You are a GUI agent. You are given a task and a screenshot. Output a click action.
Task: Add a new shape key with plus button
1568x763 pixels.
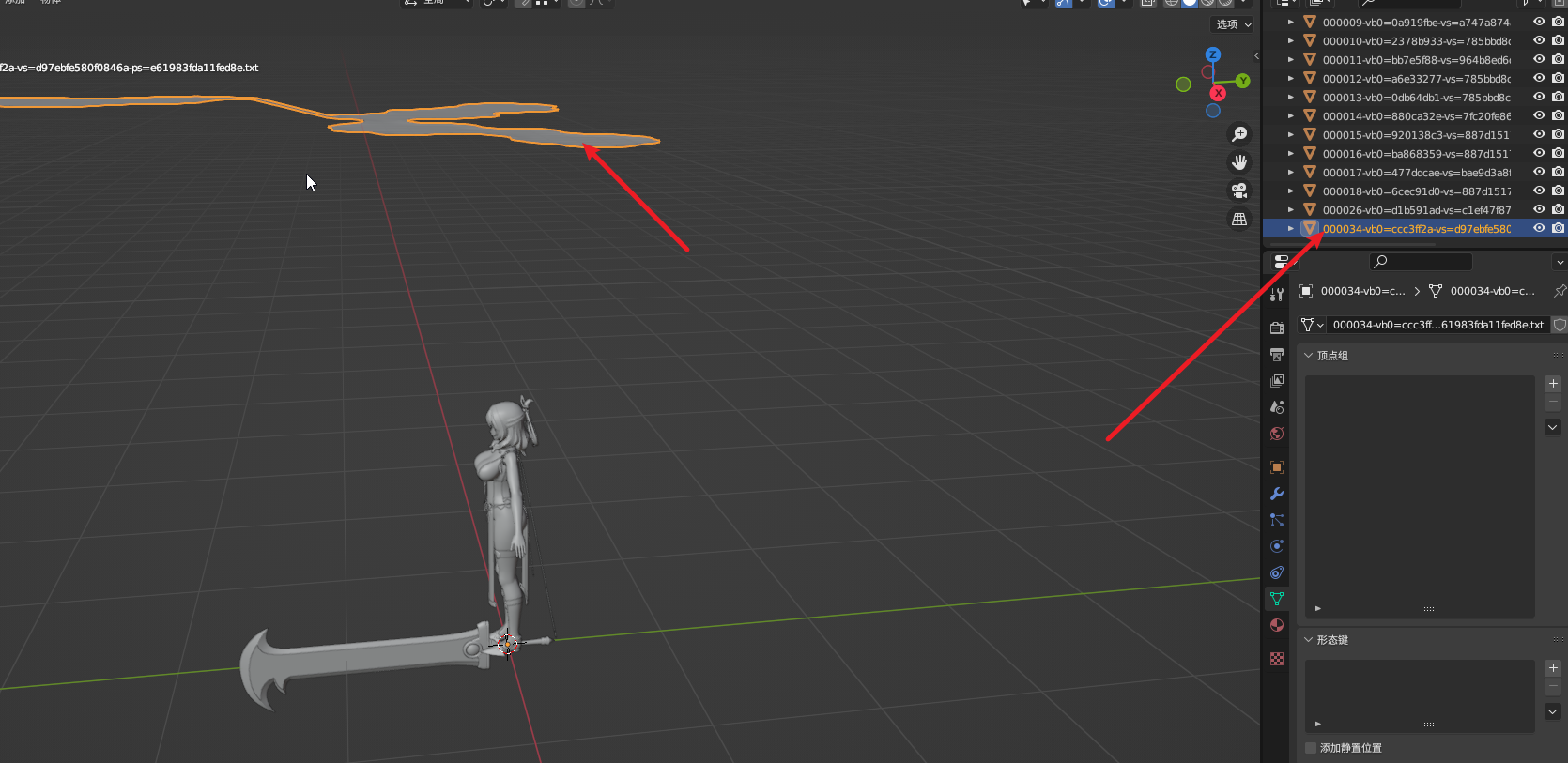[1553, 668]
